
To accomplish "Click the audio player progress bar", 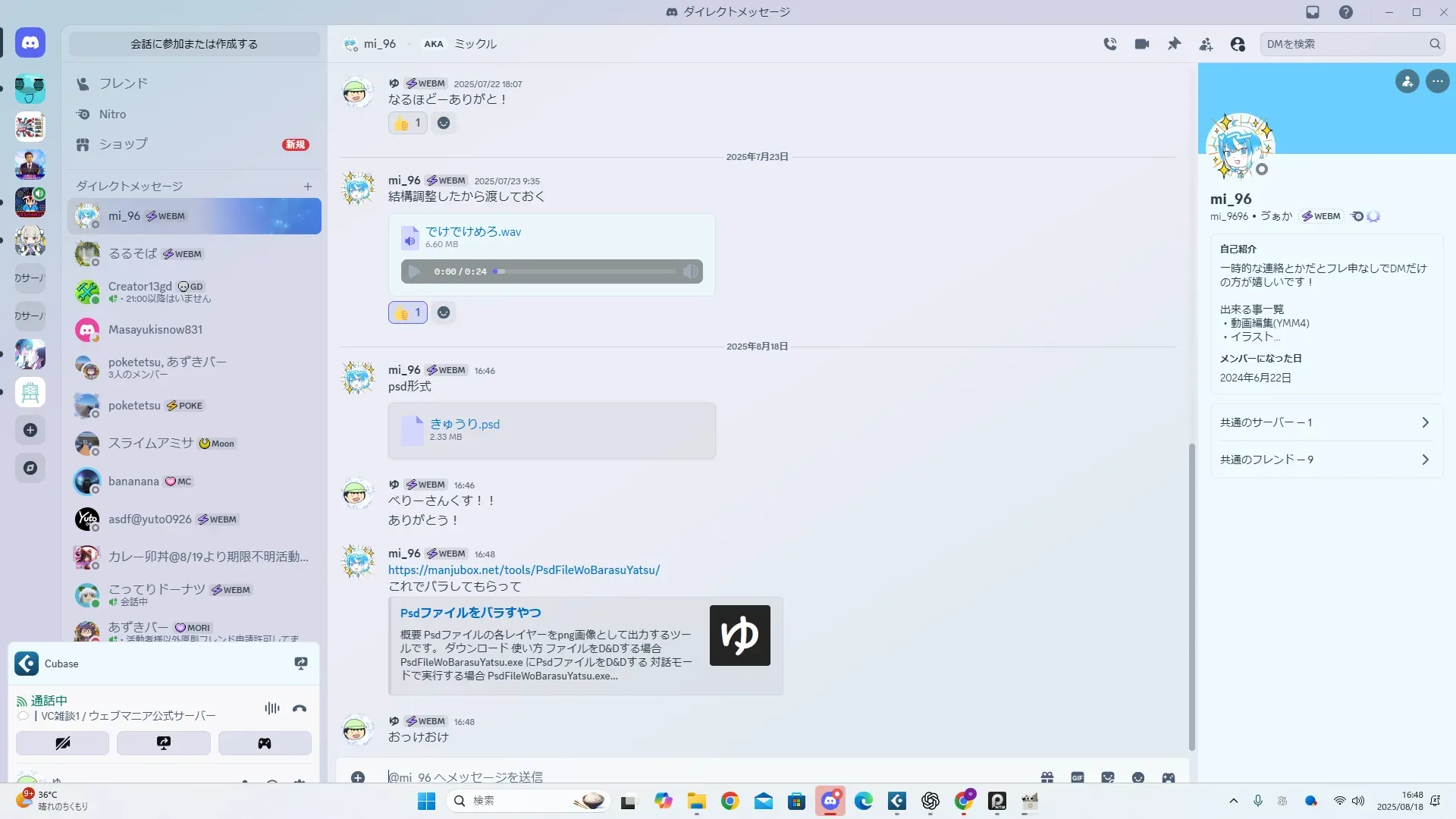I will pos(584,271).
